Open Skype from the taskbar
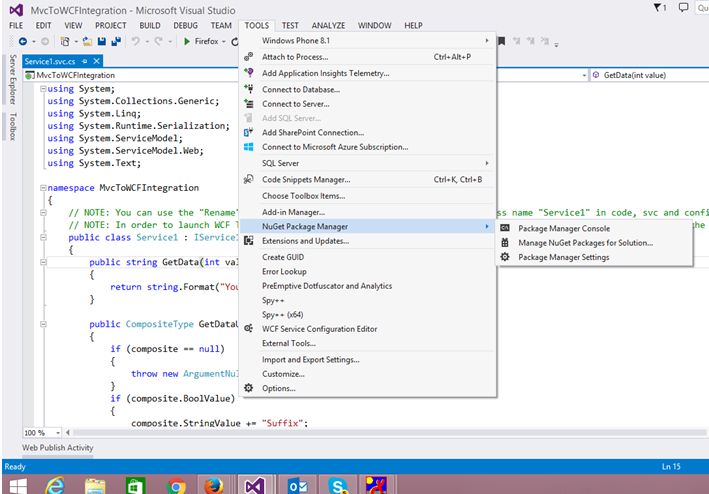The height and width of the screenshot is (494, 709). pyautogui.click(x=338, y=486)
